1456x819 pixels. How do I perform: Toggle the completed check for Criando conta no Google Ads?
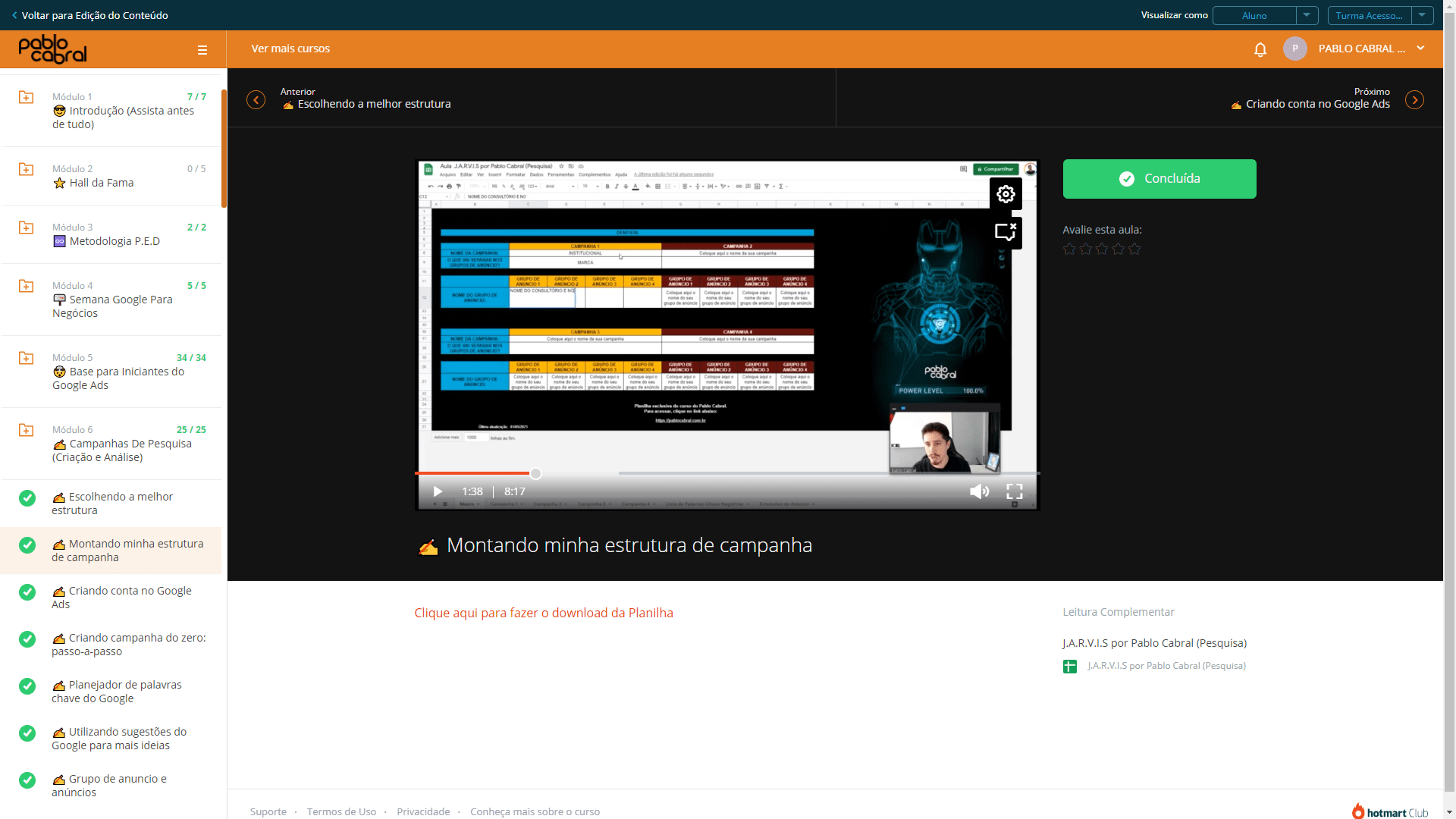click(27, 592)
